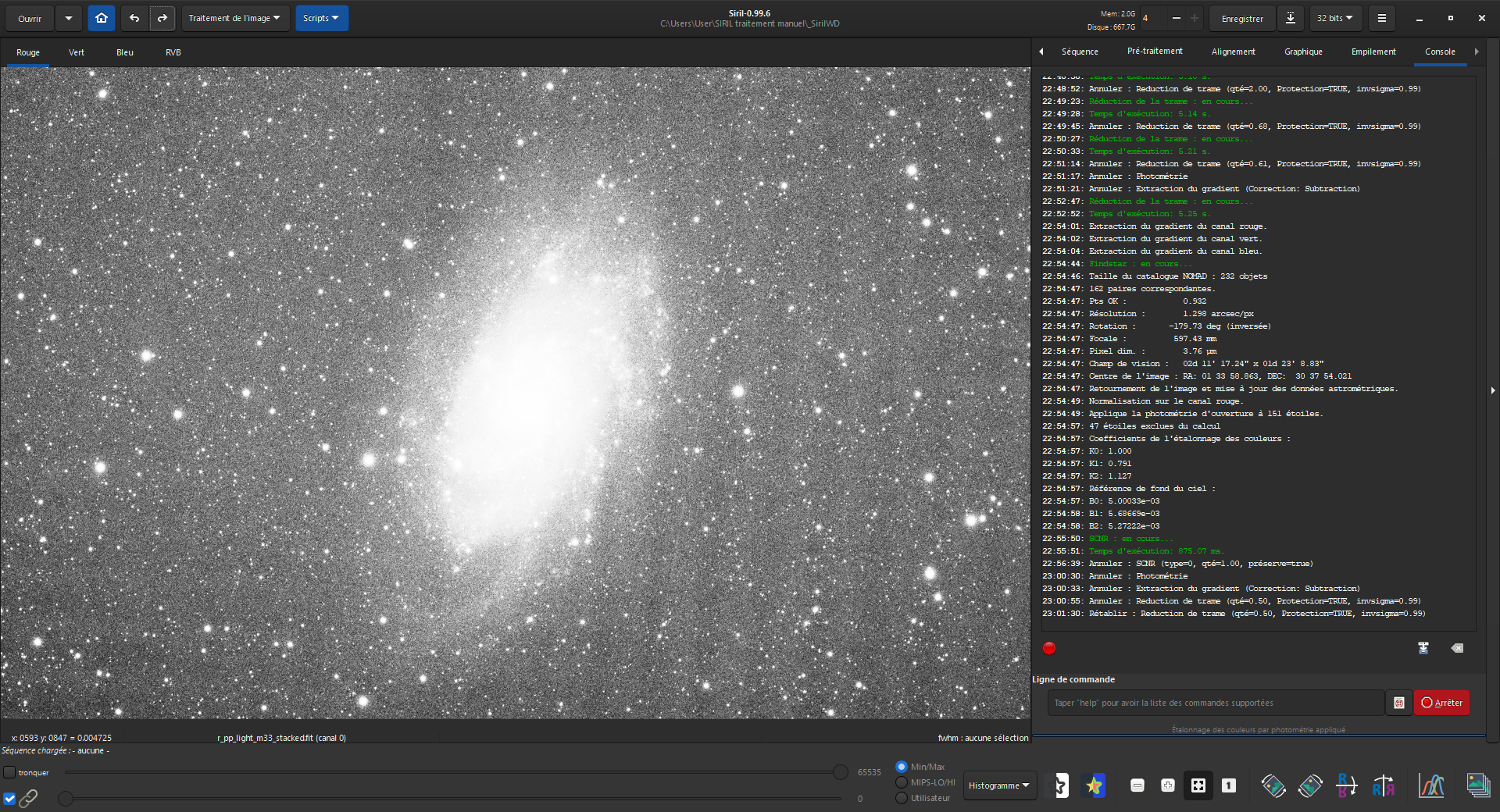Expand the Scripts dropdown menu
This screenshot has width=1500, height=812.
[x=321, y=18]
